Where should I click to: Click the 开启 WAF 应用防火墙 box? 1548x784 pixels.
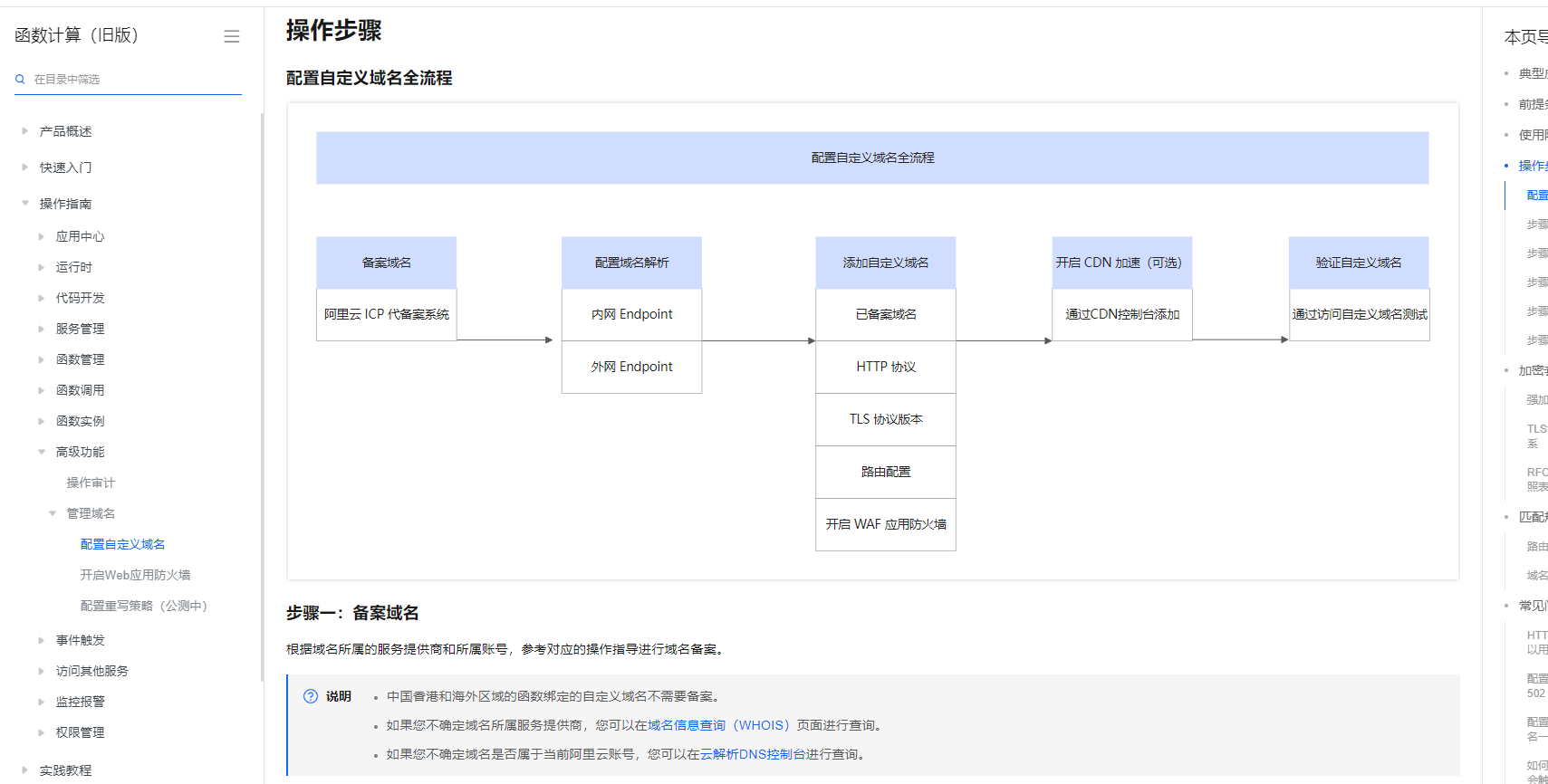tap(886, 524)
